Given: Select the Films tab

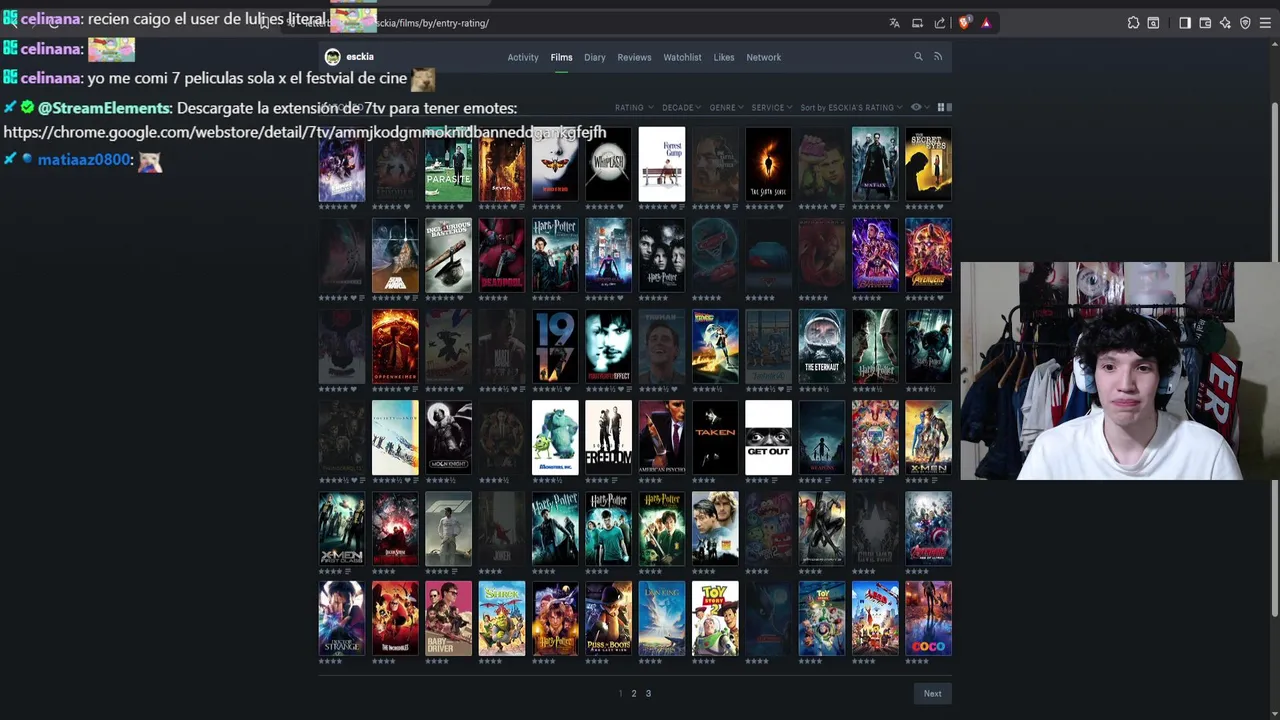Looking at the screenshot, I should 561,57.
